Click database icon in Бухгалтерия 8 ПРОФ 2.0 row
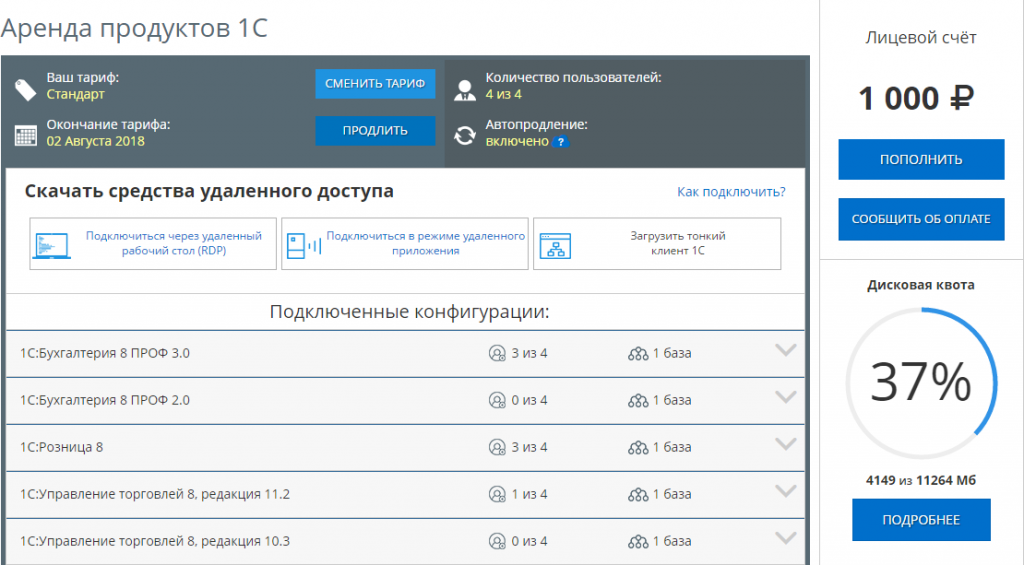 pos(638,401)
